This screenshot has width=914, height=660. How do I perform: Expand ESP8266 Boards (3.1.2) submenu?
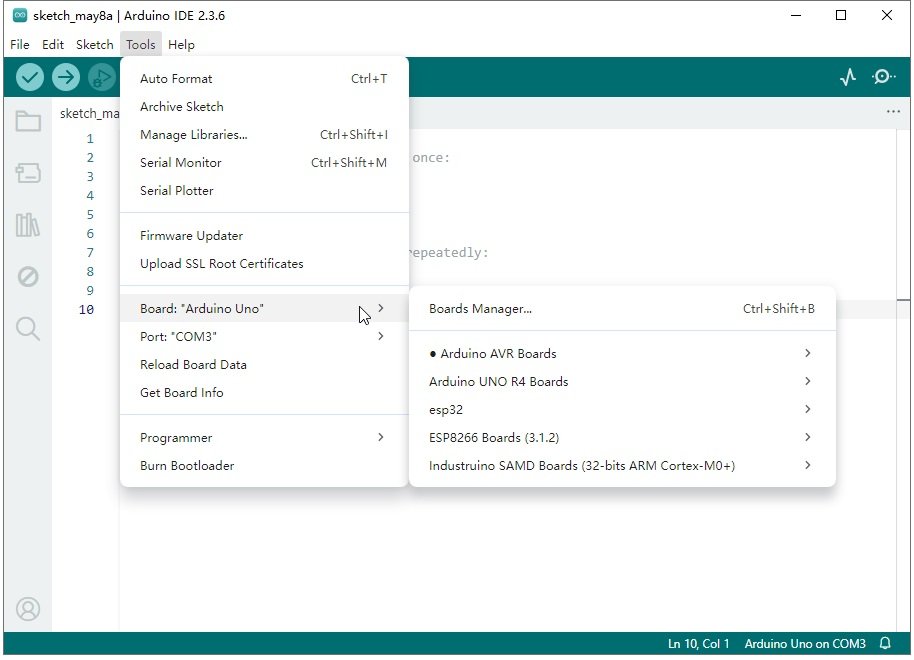pos(622,437)
